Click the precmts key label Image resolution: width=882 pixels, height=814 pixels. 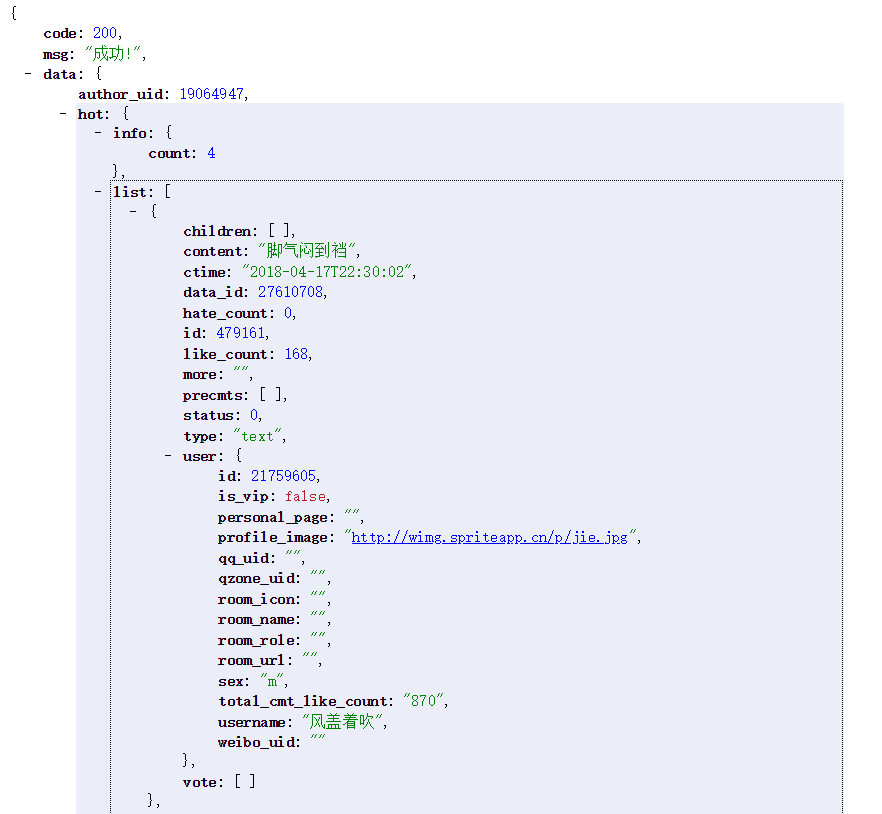click(x=213, y=395)
